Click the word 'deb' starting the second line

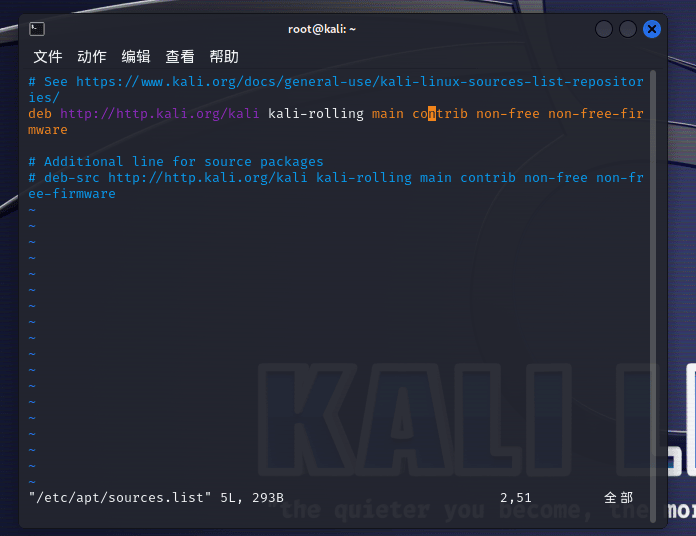[40, 114]
